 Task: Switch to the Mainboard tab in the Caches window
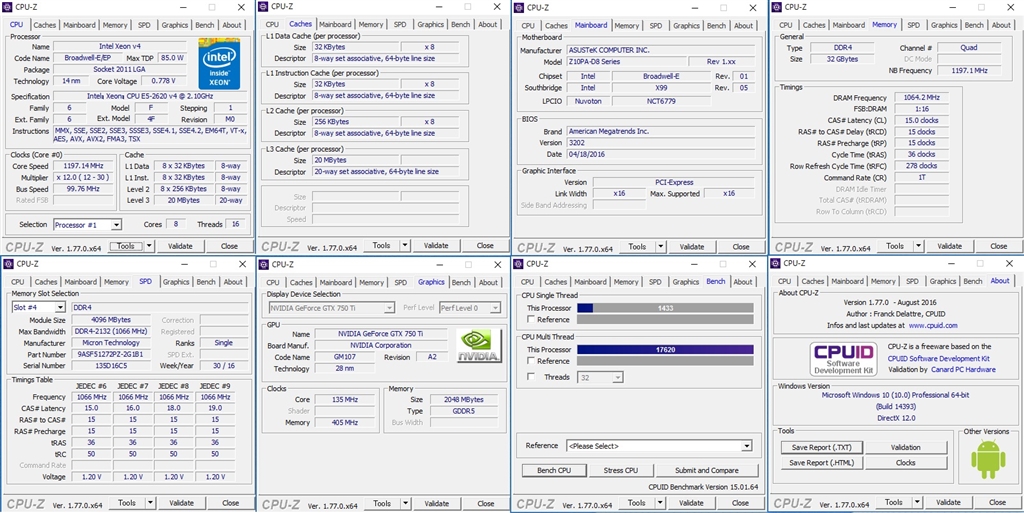coord(335,24)
